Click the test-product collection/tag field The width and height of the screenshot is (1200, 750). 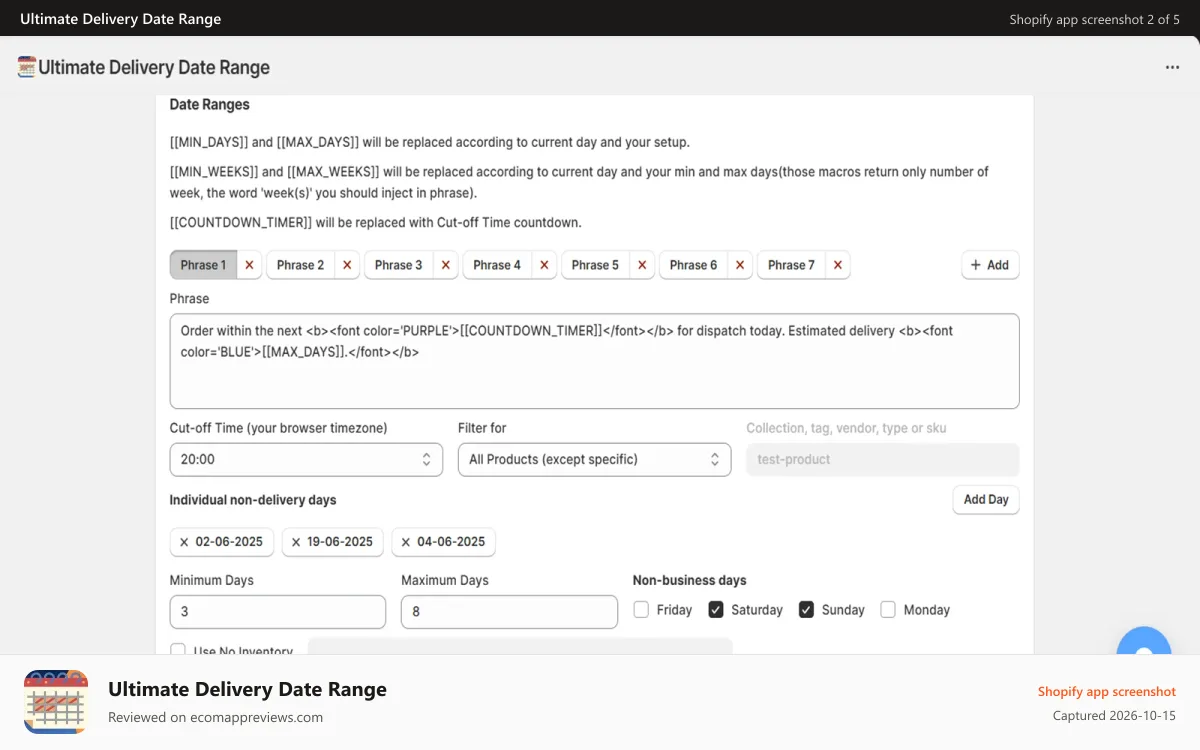882,460
